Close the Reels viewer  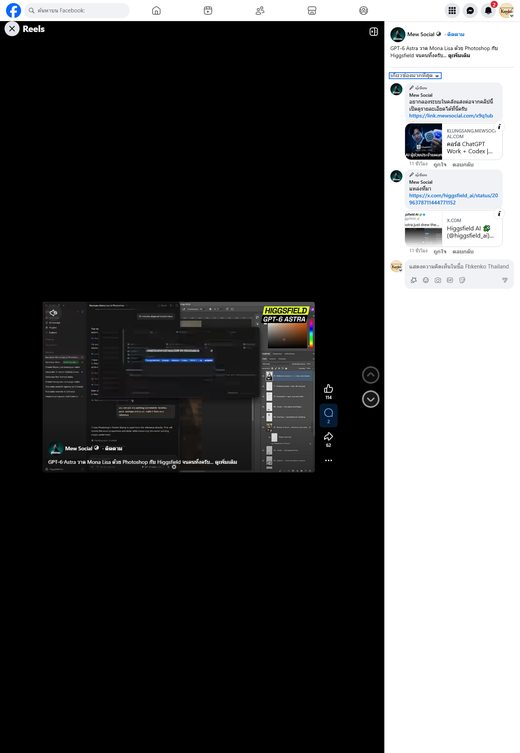click(x=12, y=29)
